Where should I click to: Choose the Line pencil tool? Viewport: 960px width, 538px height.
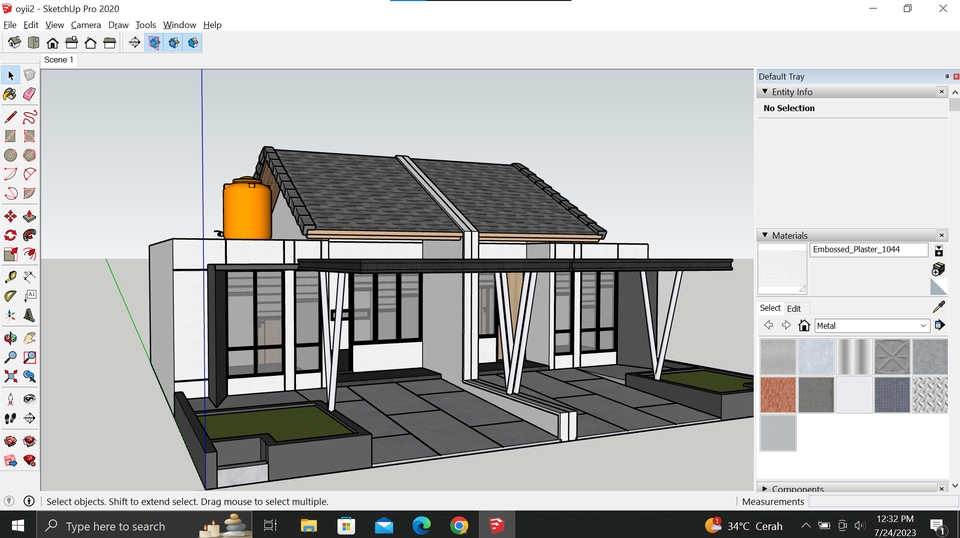(10, 117)
